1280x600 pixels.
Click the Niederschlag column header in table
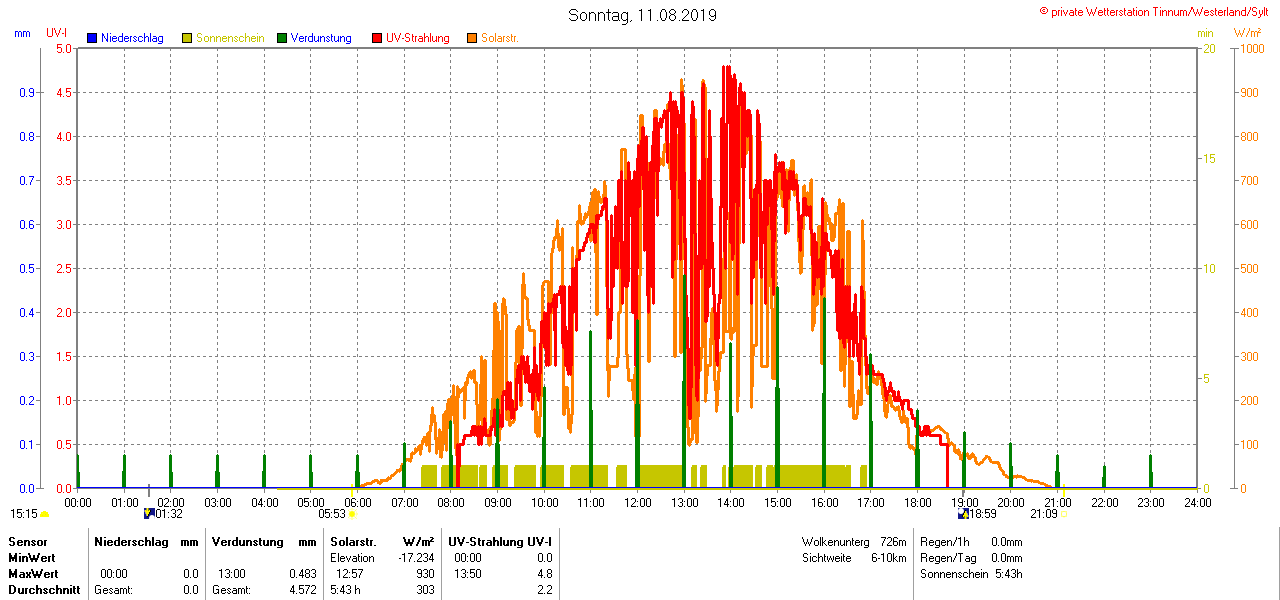[x=129, y=541]
